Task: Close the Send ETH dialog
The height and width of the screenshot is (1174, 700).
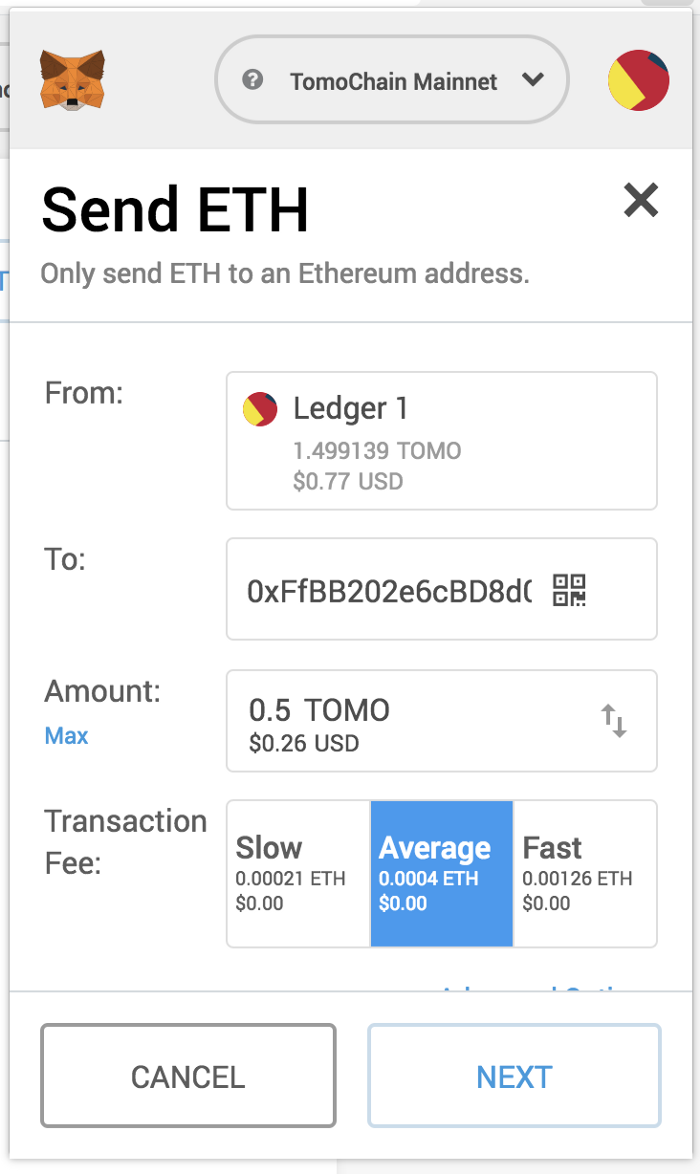Action: [641, 201]
